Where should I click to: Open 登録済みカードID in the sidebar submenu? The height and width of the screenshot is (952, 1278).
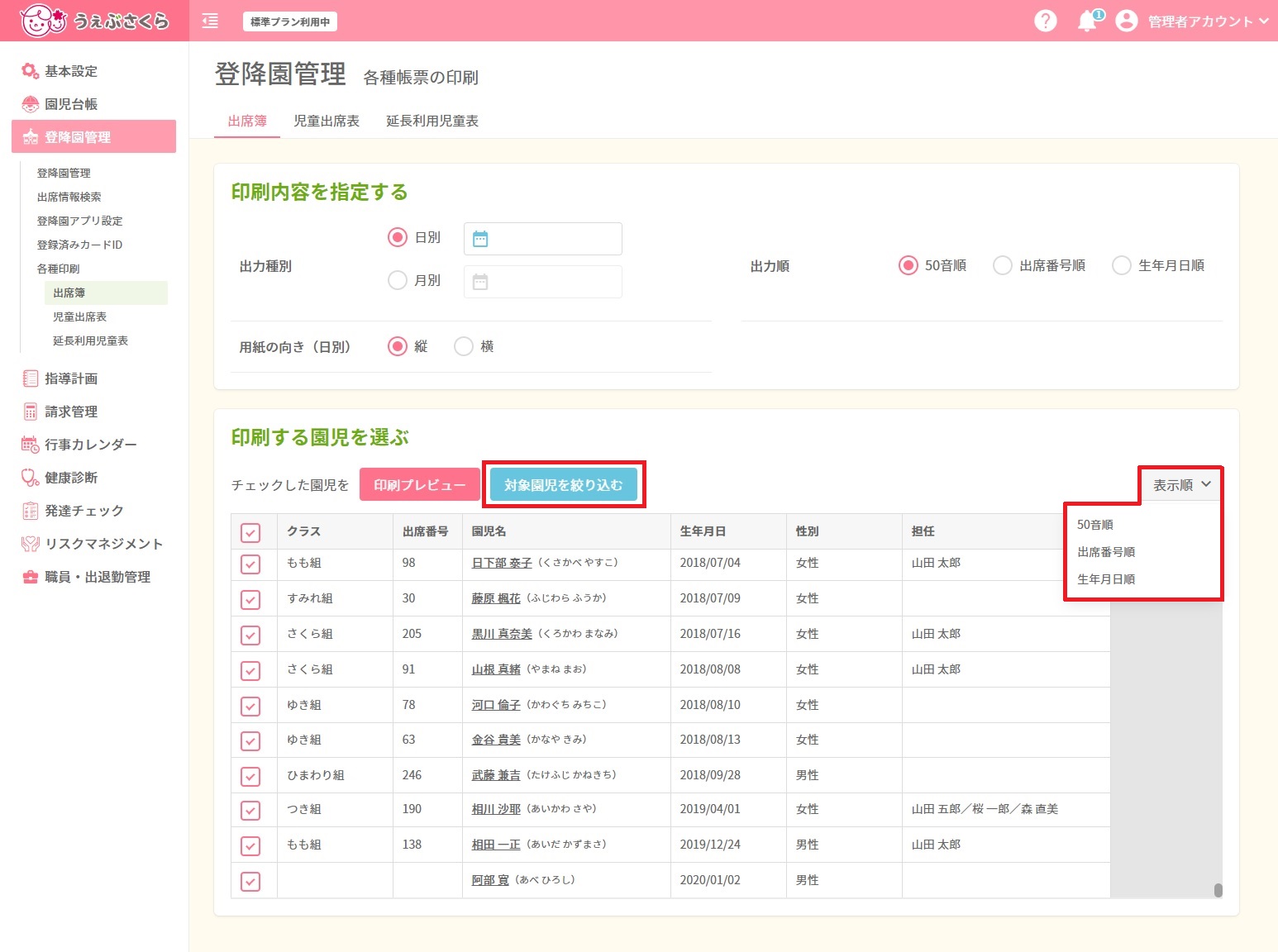[79, 245]
